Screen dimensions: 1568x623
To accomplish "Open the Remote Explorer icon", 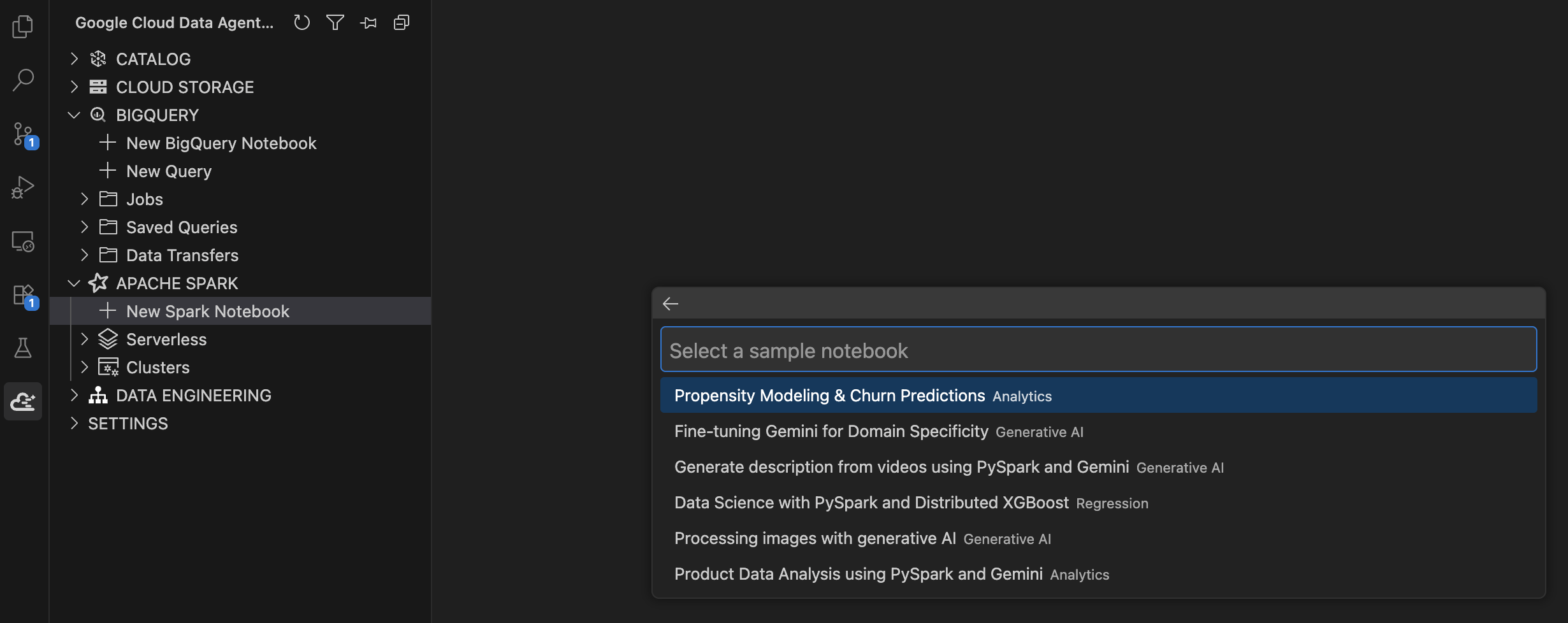I will pyautogui.click(x=23, y=241).
